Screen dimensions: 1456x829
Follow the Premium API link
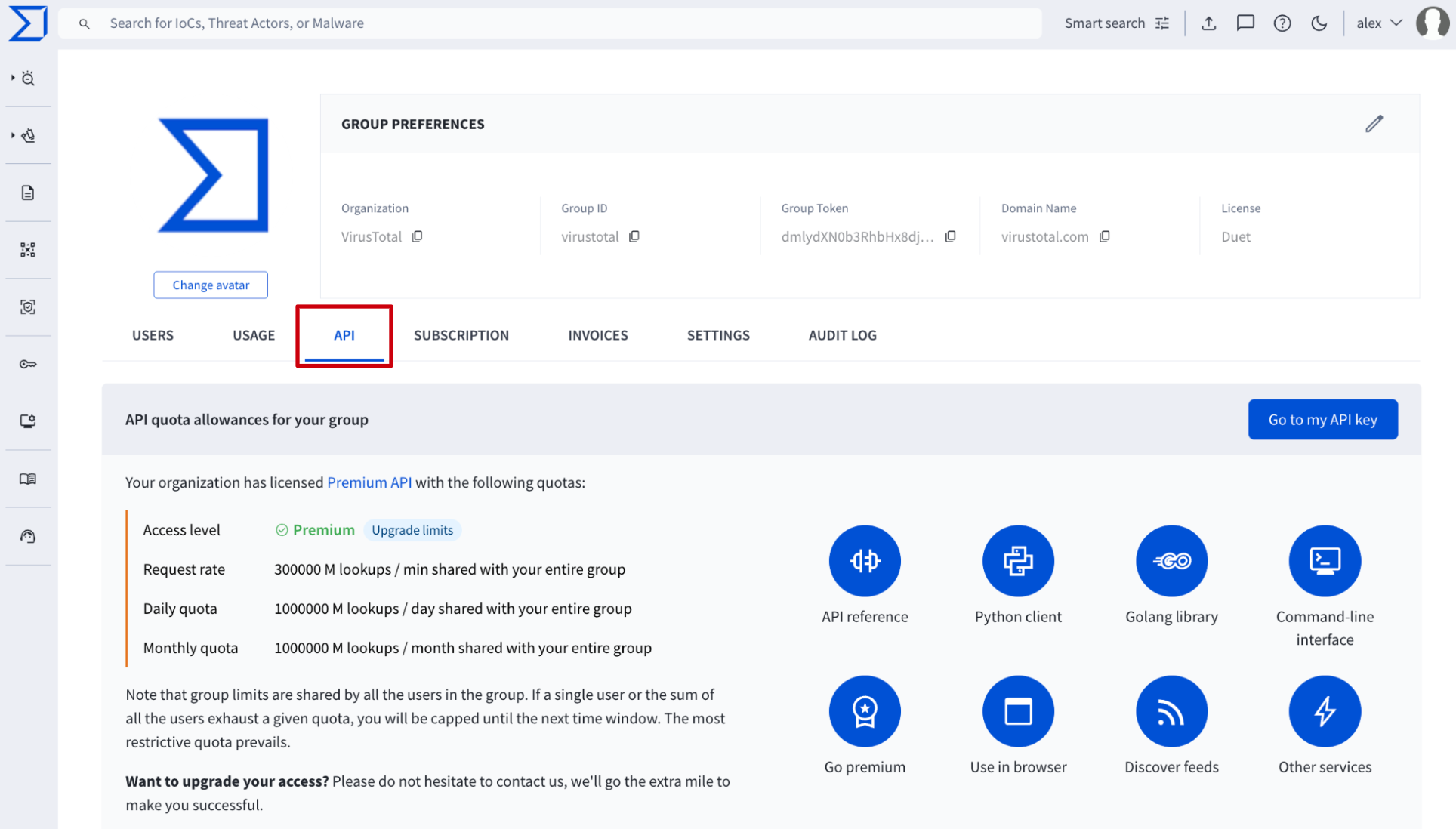pos(369,482)
